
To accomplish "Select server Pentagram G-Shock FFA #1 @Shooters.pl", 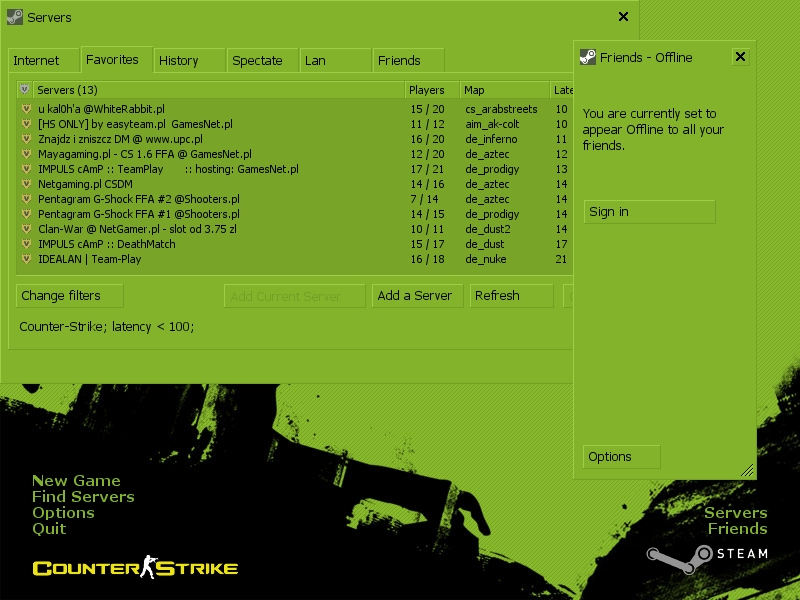I will [x=295, y=214].
